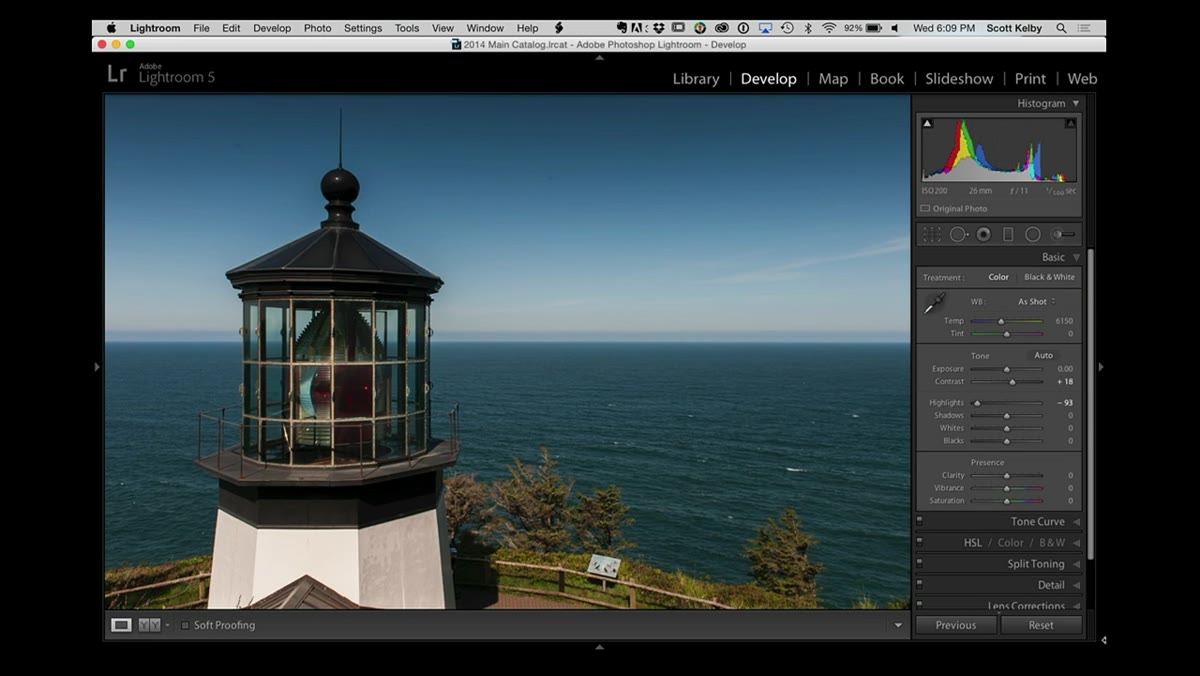Toggle the Split Toning panel switch

click(x=919, y=563)
